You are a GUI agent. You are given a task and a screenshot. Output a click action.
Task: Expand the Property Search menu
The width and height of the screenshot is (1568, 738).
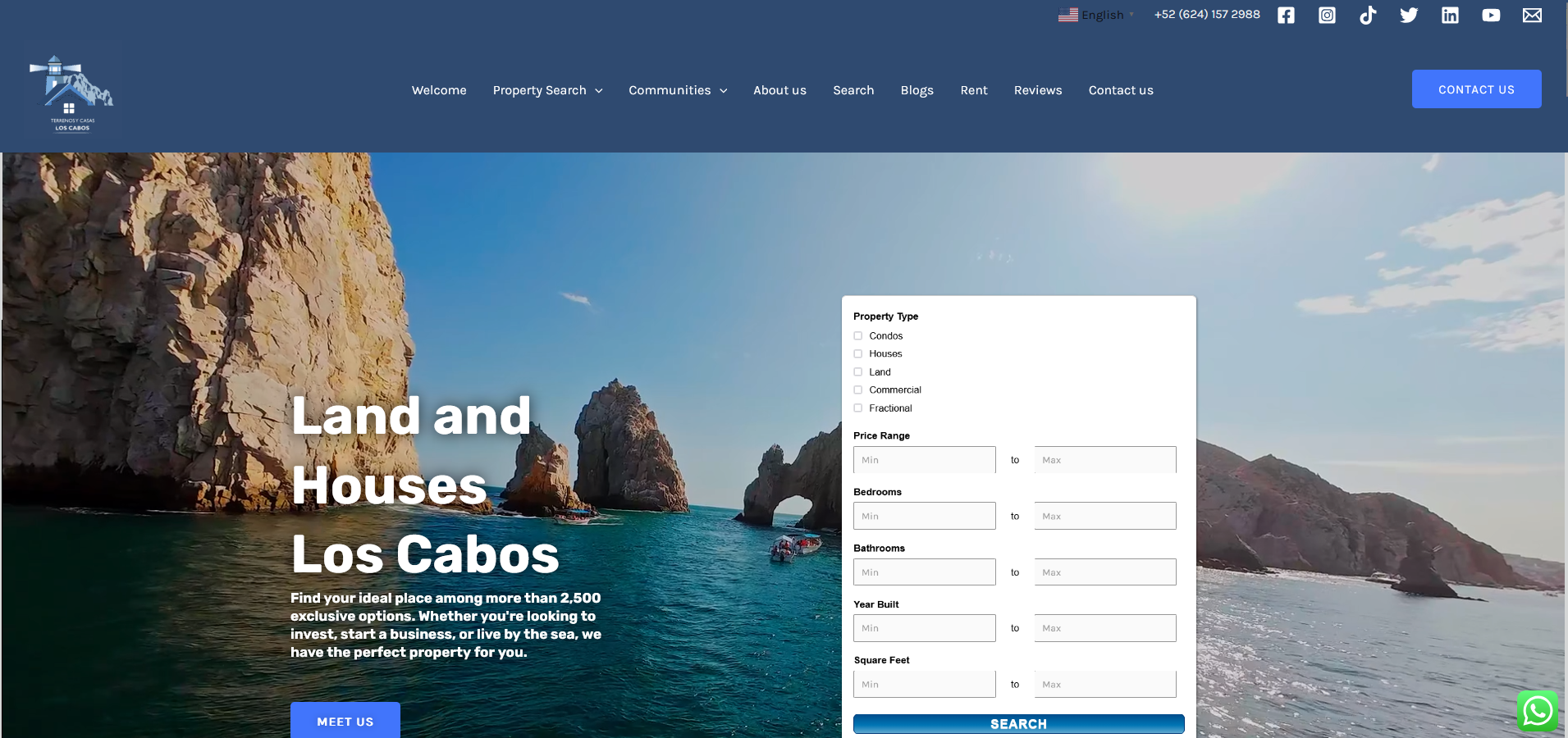(x=547, y=90)
